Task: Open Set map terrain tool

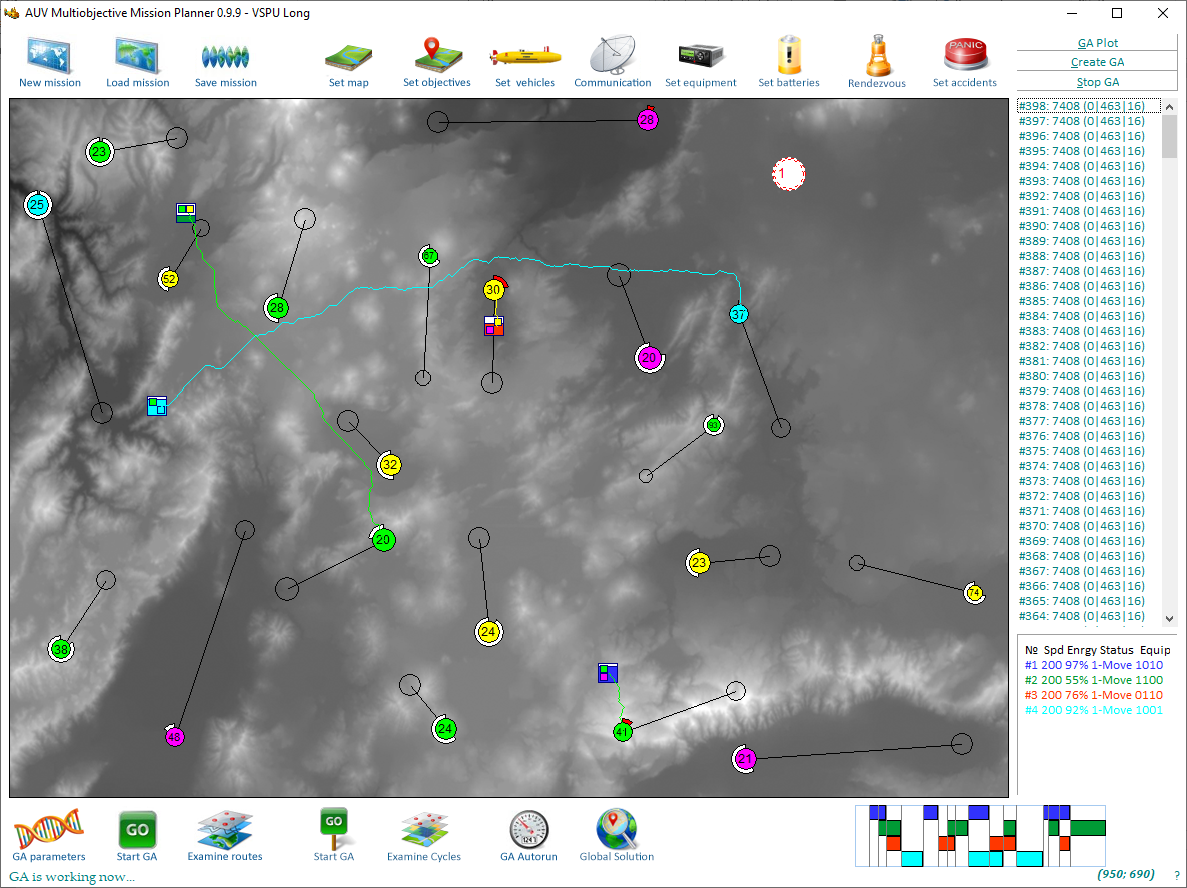Action: click(x=349, y=56)
